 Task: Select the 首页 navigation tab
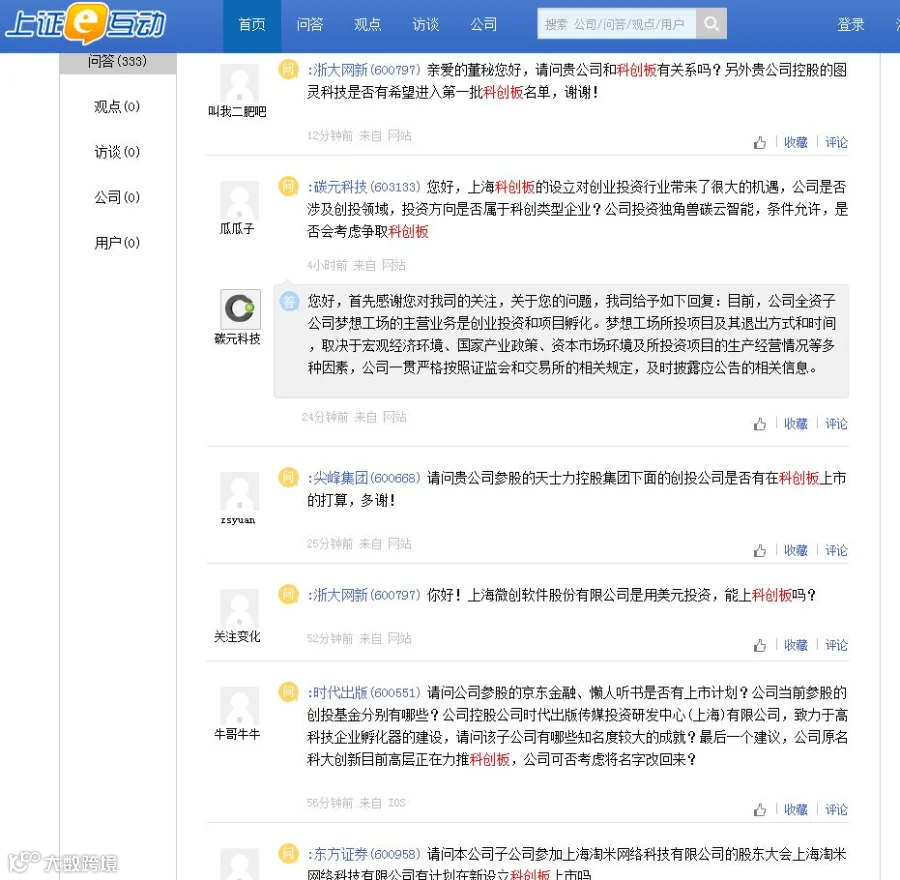pos(252,25)
